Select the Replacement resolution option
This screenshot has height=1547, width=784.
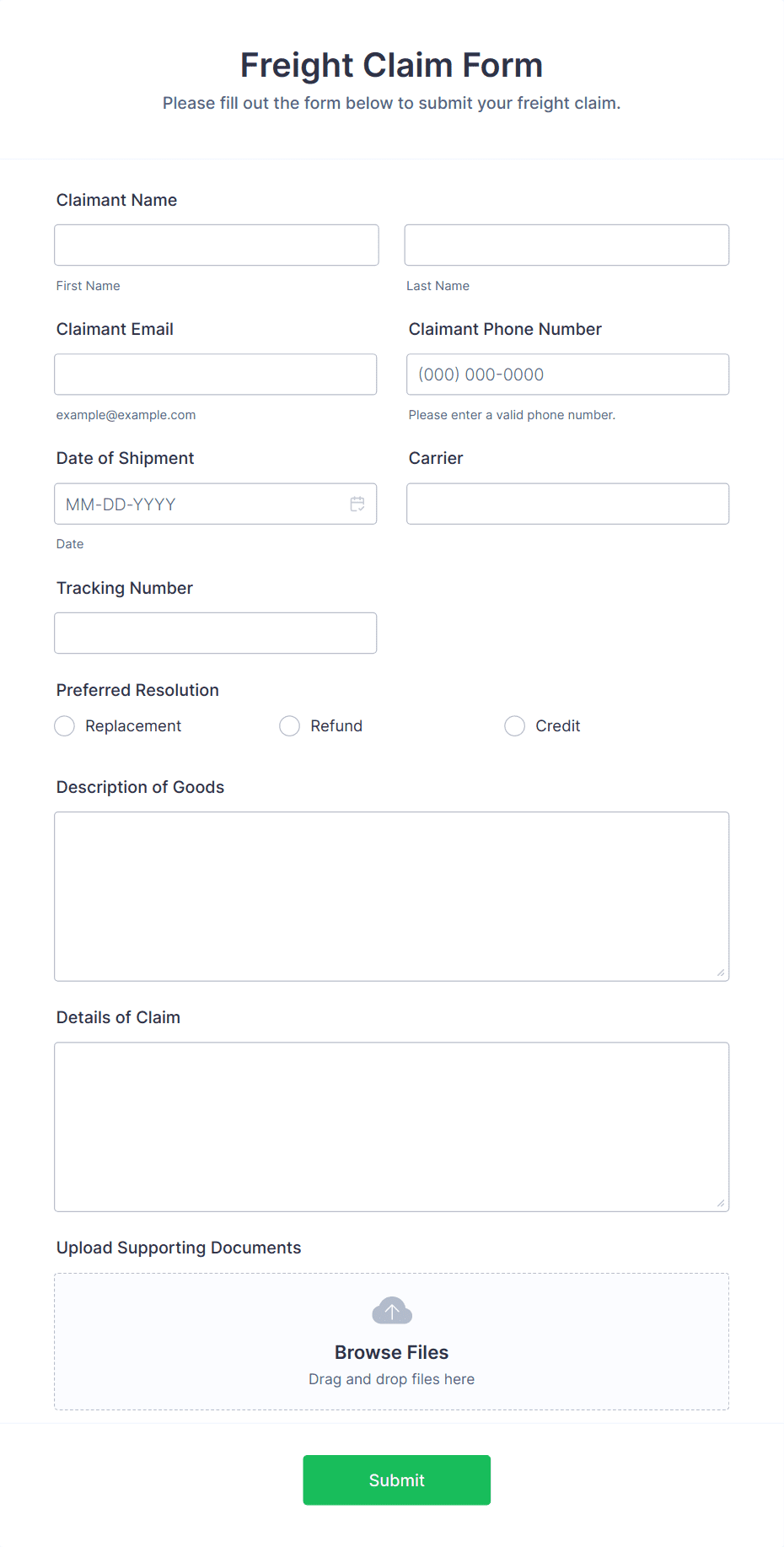(x=64, y=725)
